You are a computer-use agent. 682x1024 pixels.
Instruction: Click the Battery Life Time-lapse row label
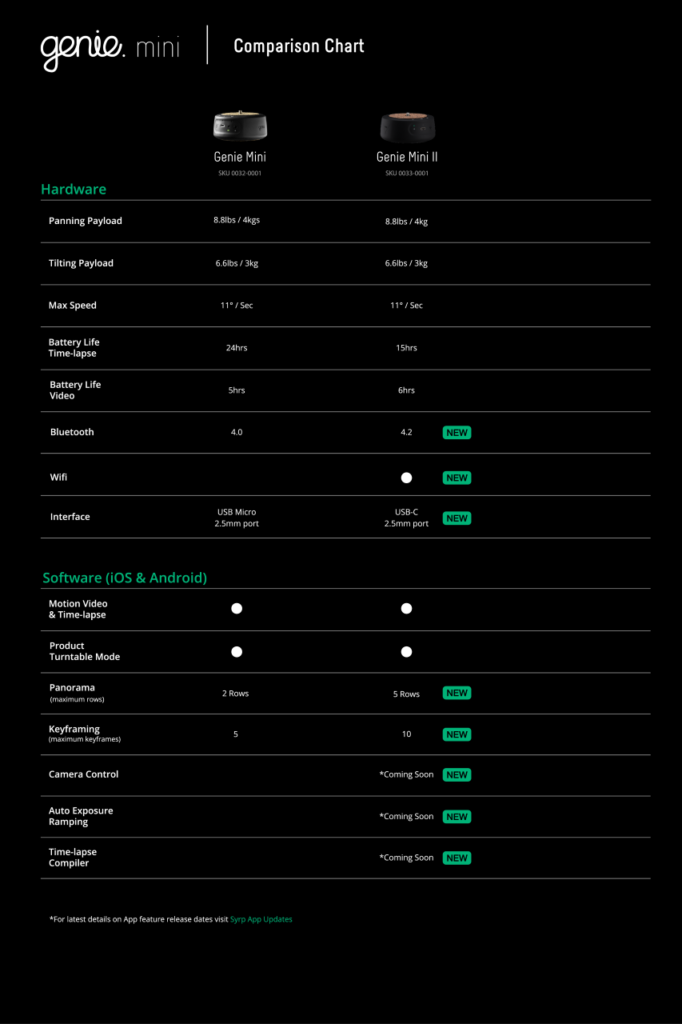click(x=75, y=348)
